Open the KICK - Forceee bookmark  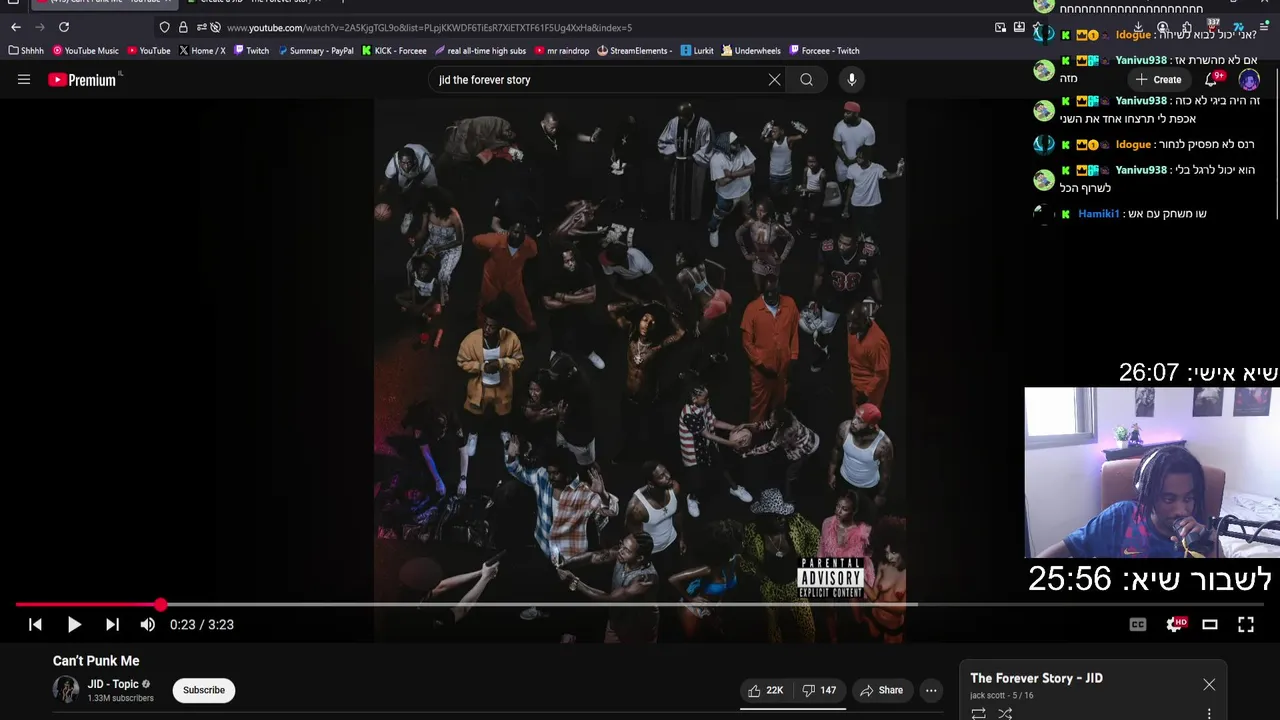(394, 50)
